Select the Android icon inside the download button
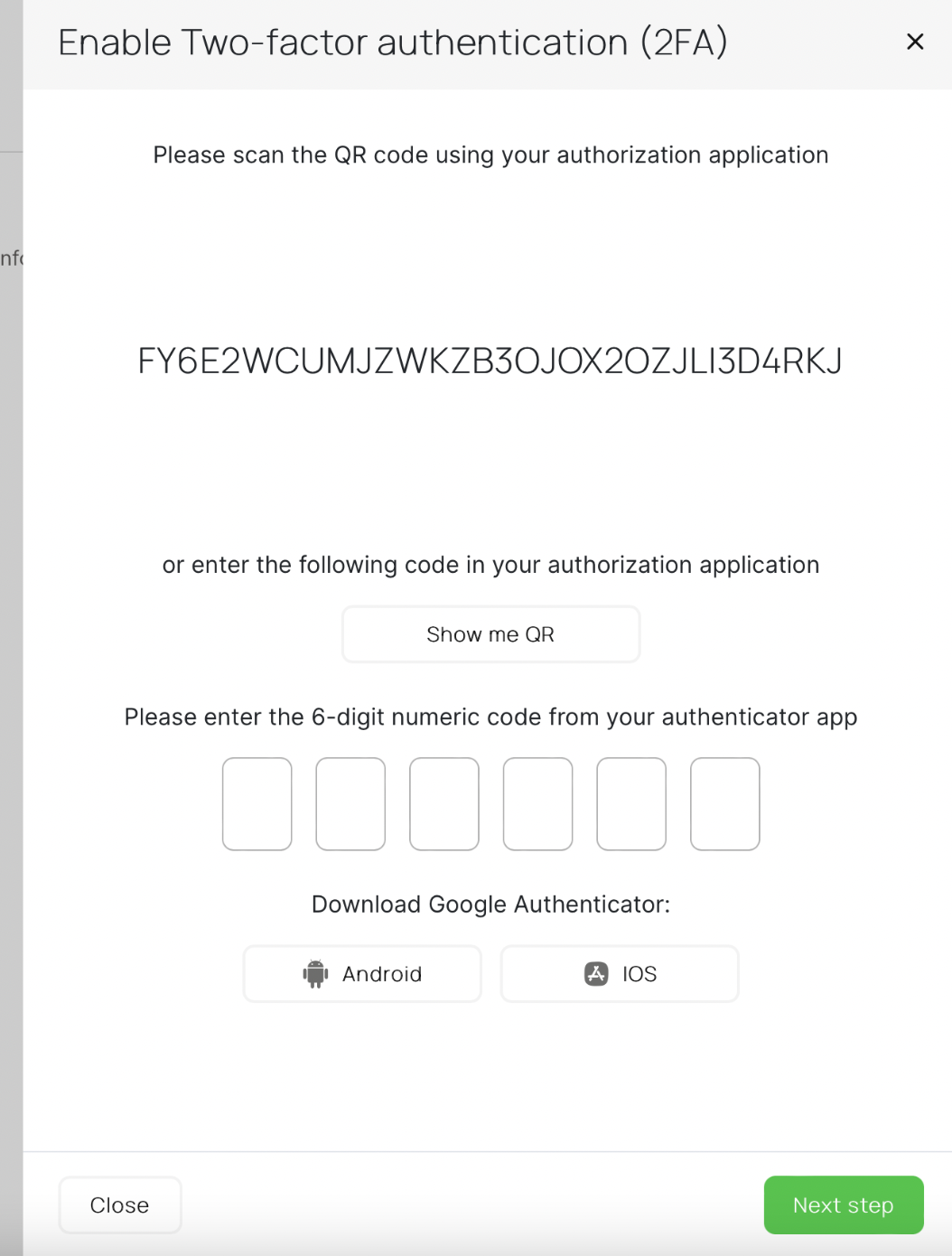This screenshot has width=952, height=1256. 314,973
